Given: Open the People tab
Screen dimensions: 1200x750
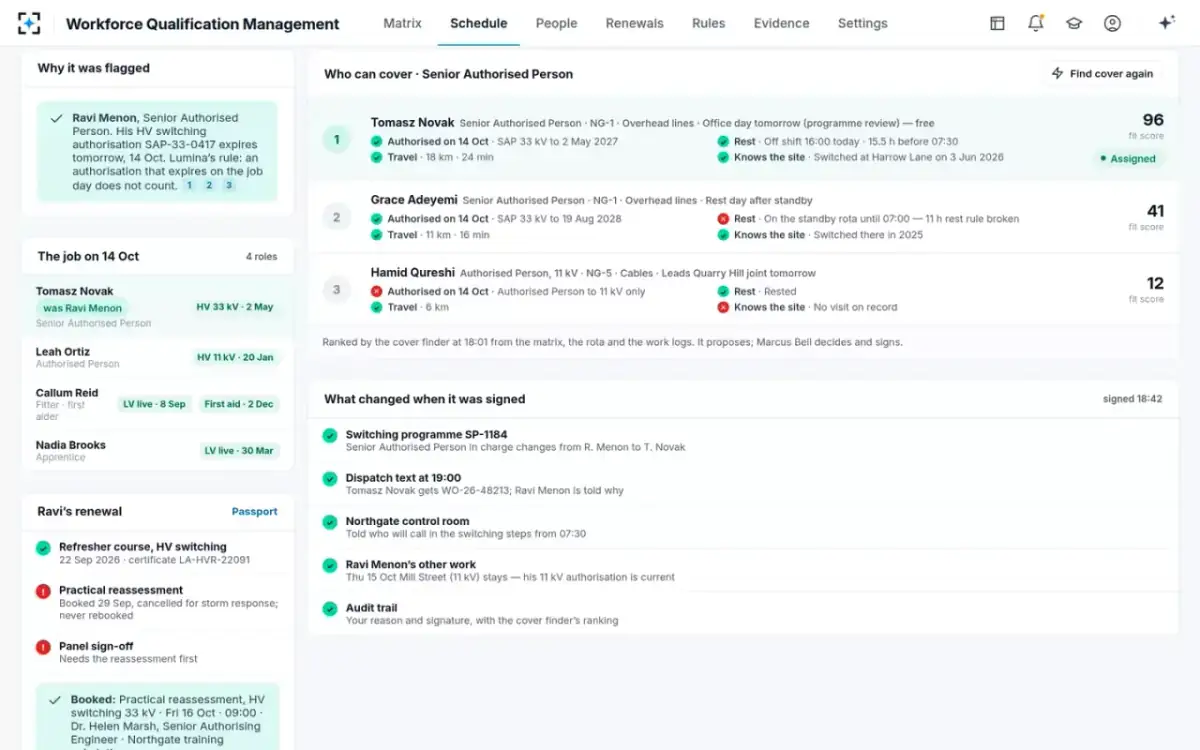Looking at the screenshot, I should pos(556,23).
